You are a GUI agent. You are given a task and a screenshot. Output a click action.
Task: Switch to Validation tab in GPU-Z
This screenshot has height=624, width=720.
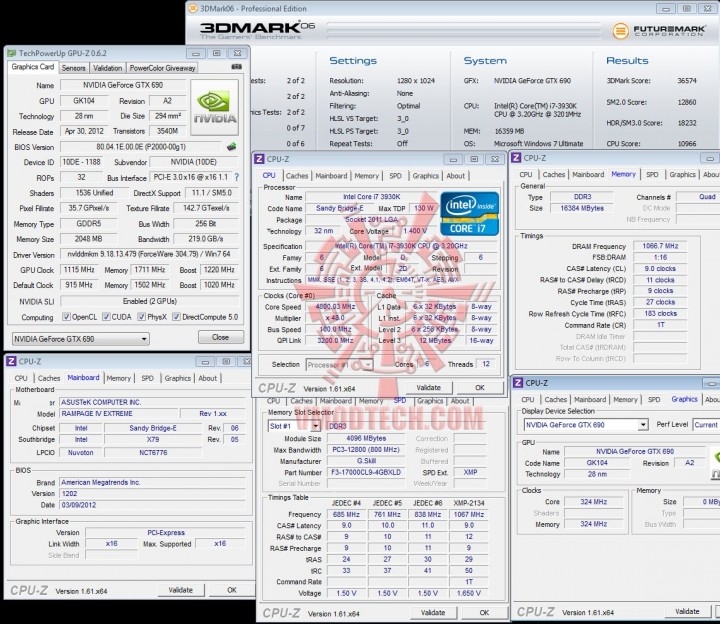pos(107,68)
